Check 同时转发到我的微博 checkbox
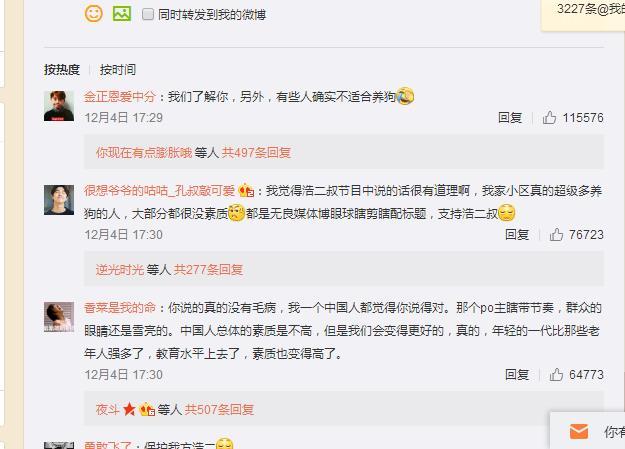The image size is (625, 449). (x=148, y=14)
